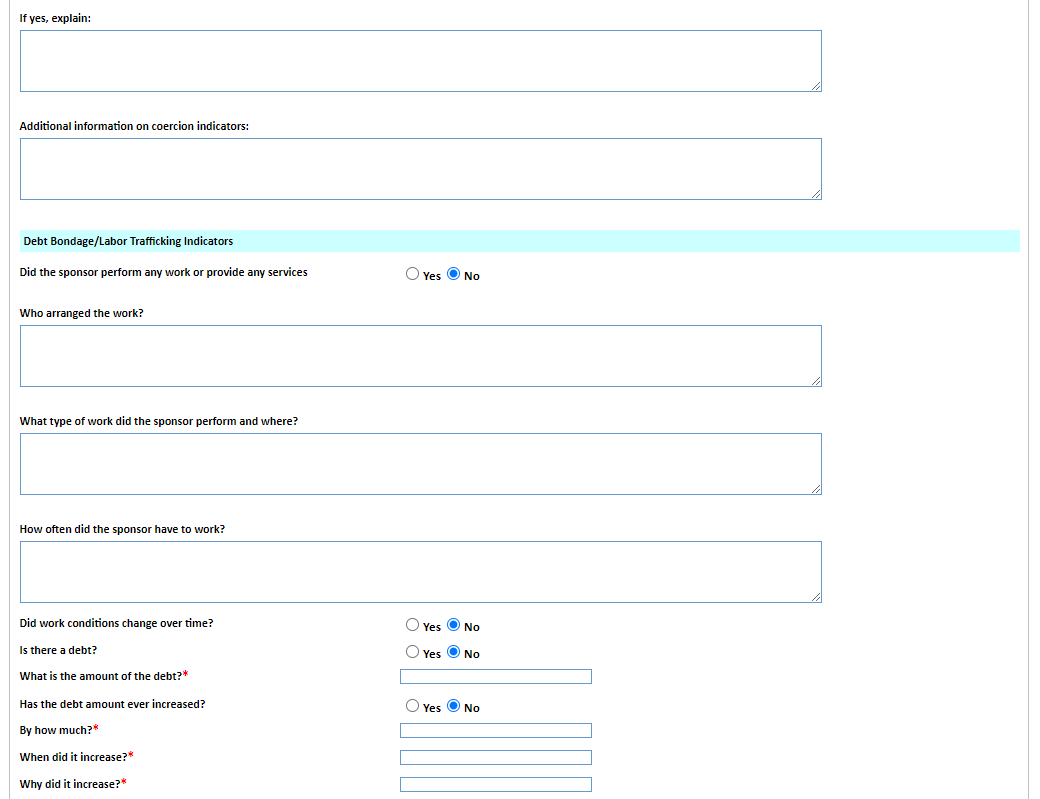Click 'Additional information on coercion indicators' label
The width and height of the screenshot is (1040, 799).
coord(134,126)
